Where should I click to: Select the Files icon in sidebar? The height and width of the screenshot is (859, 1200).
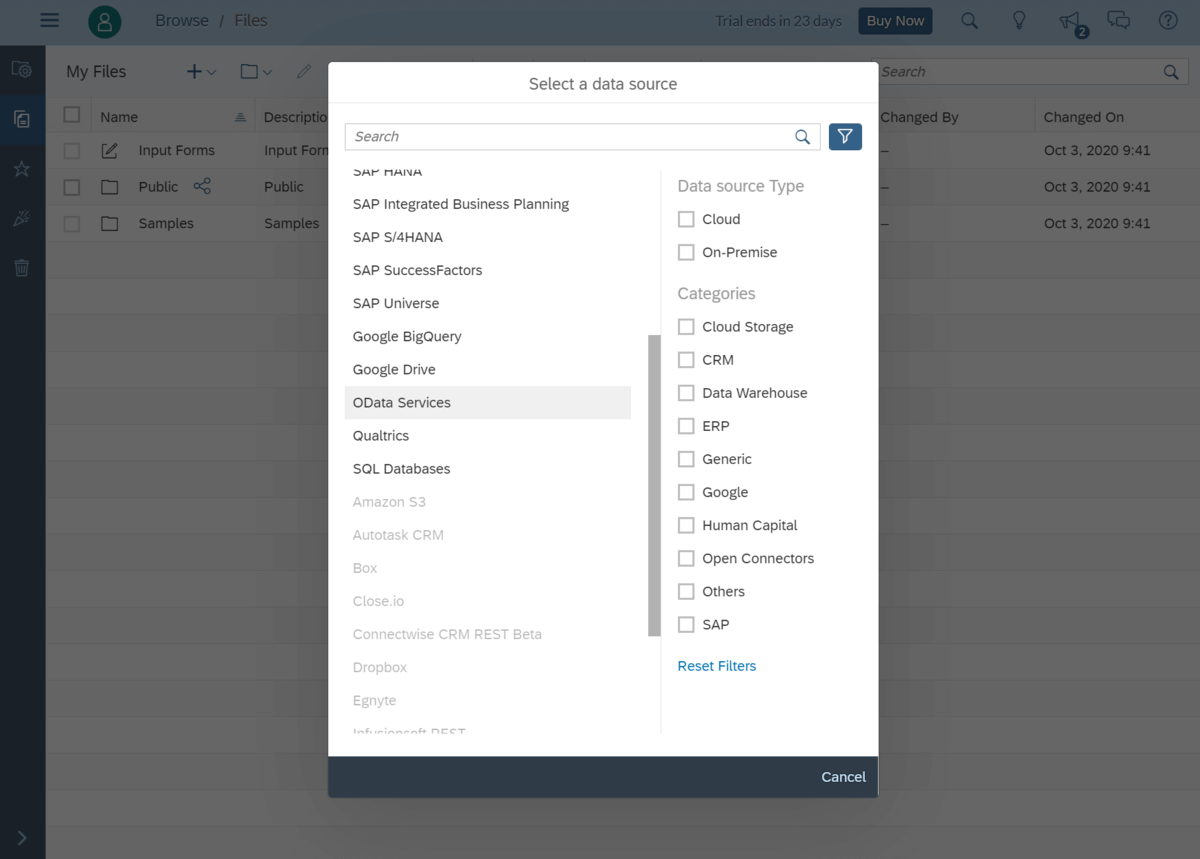click(22, 119)
